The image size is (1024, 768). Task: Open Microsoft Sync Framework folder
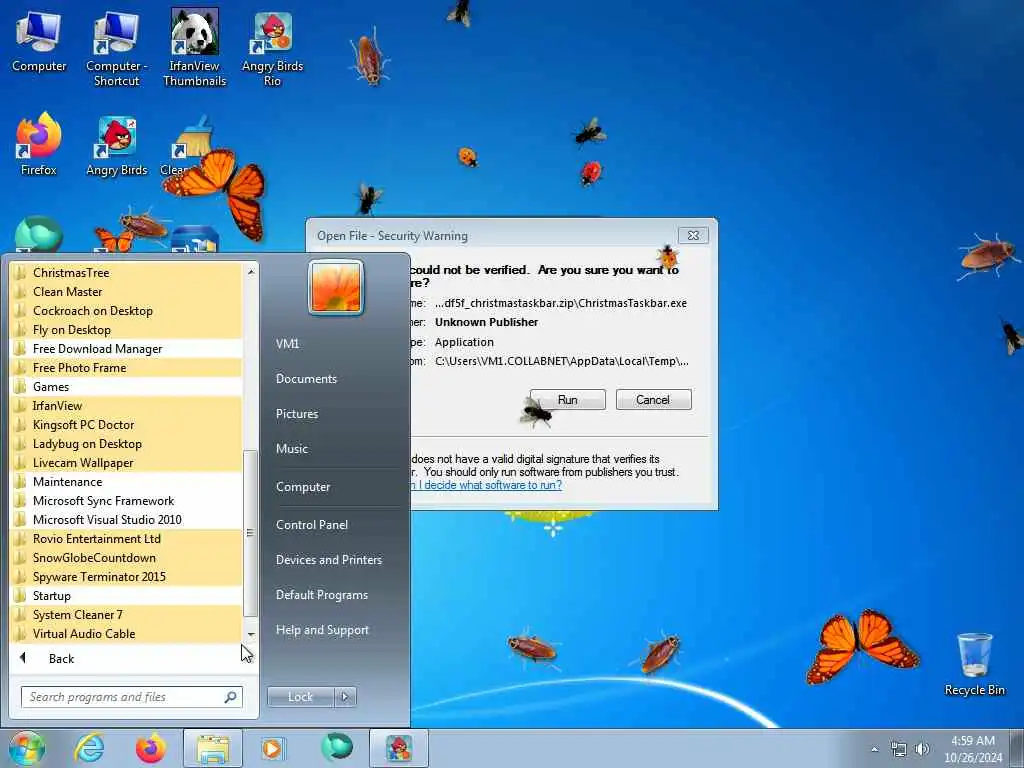click(x=127, y=500)
